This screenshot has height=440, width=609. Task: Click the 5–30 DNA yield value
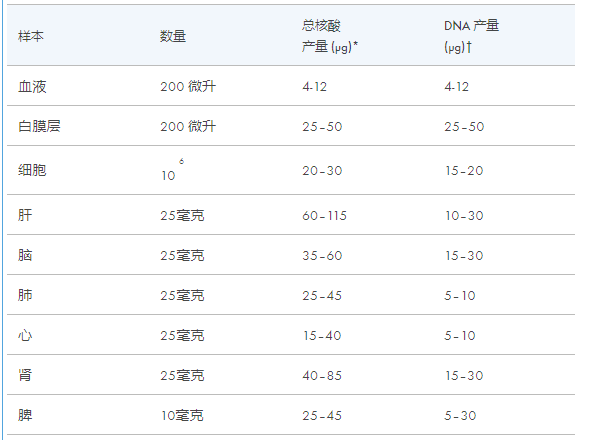tap(460, 416)
